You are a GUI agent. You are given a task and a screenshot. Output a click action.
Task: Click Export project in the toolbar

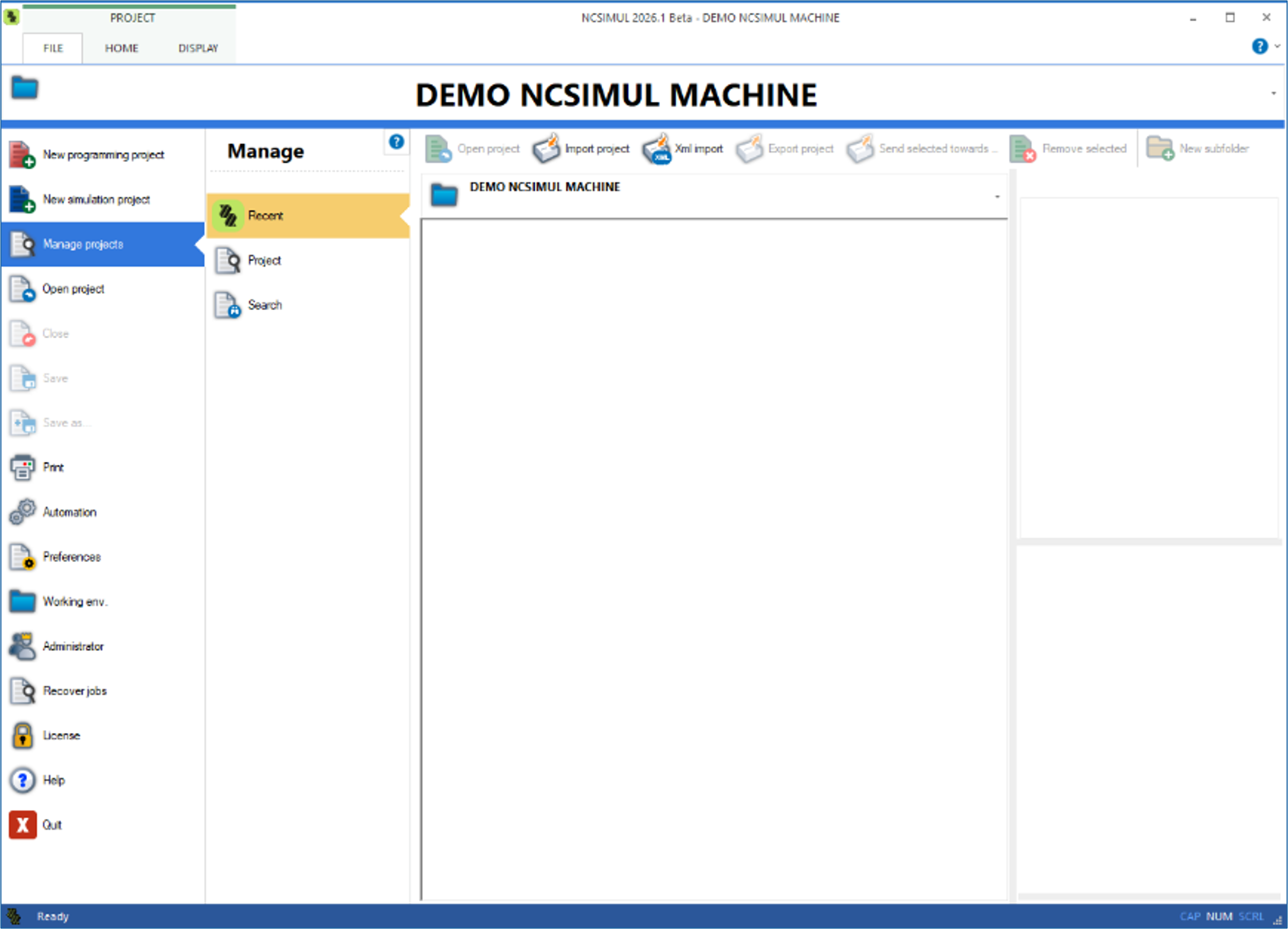tap(785, 149)
